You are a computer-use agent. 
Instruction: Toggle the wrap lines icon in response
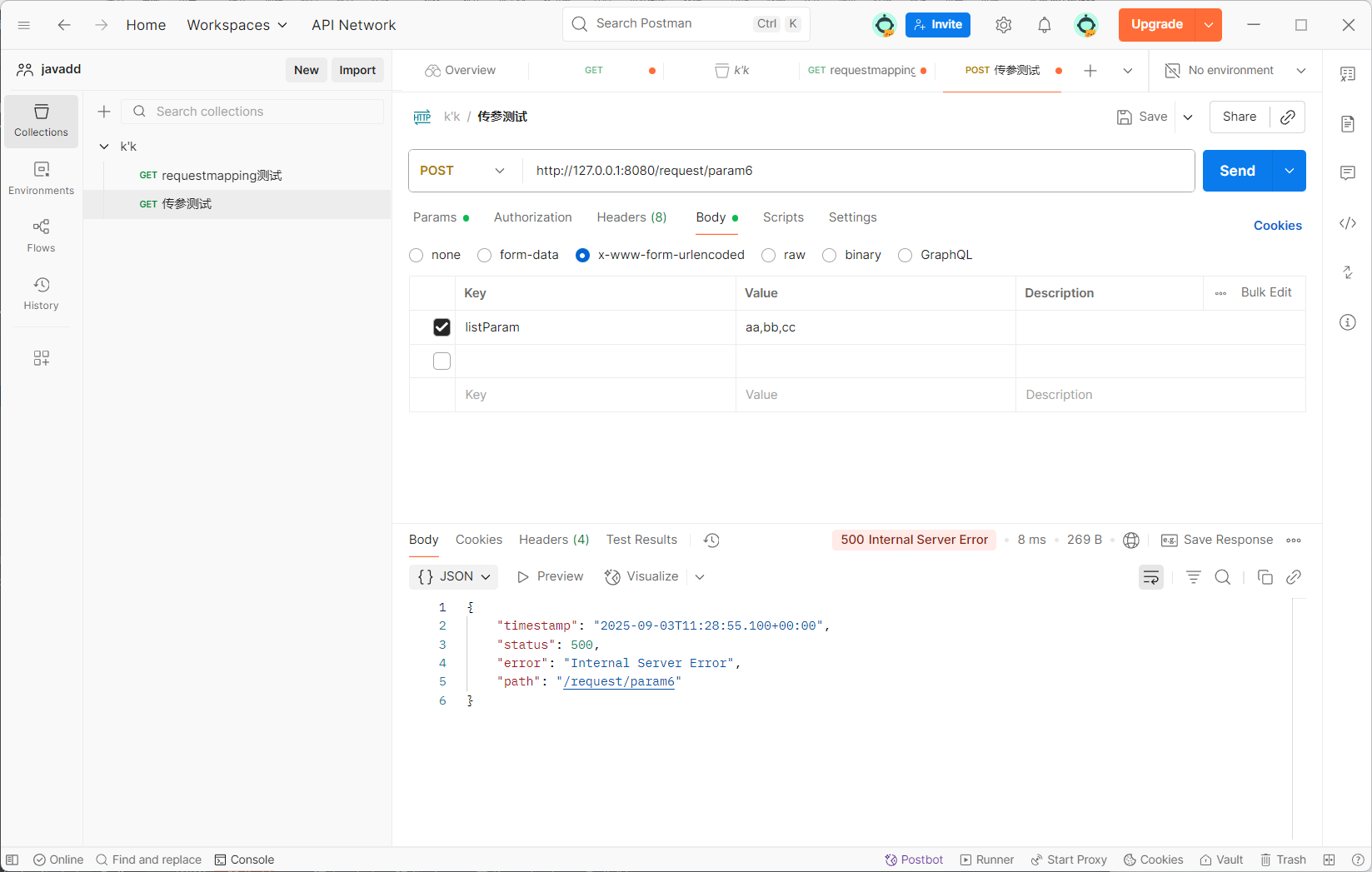1151,577
